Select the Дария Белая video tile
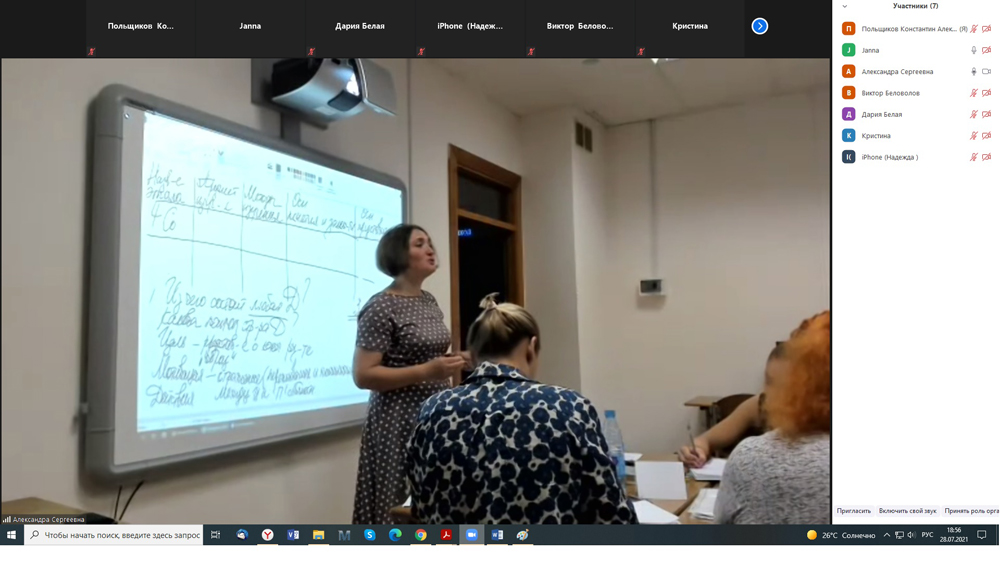Screen dimensions: 1000x563 tap(360, 27)
